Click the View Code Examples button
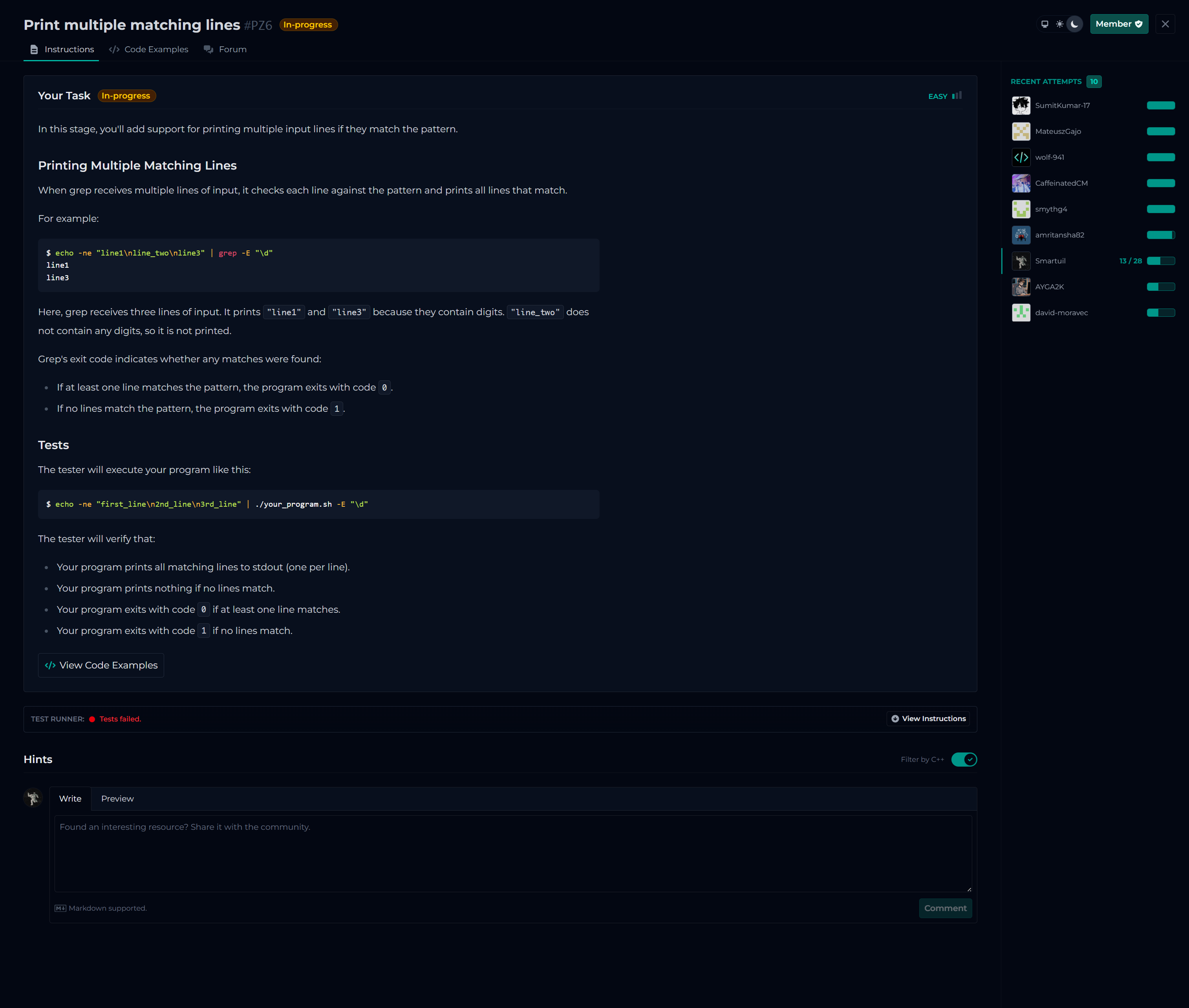The image size is (1189, 1008). pos(101,665)
